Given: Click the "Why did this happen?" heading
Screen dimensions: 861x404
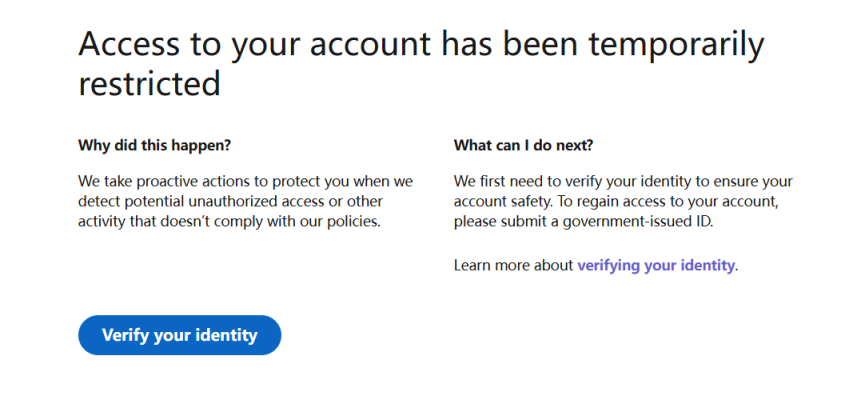Looking at the screenshot, I should (155, 145).
